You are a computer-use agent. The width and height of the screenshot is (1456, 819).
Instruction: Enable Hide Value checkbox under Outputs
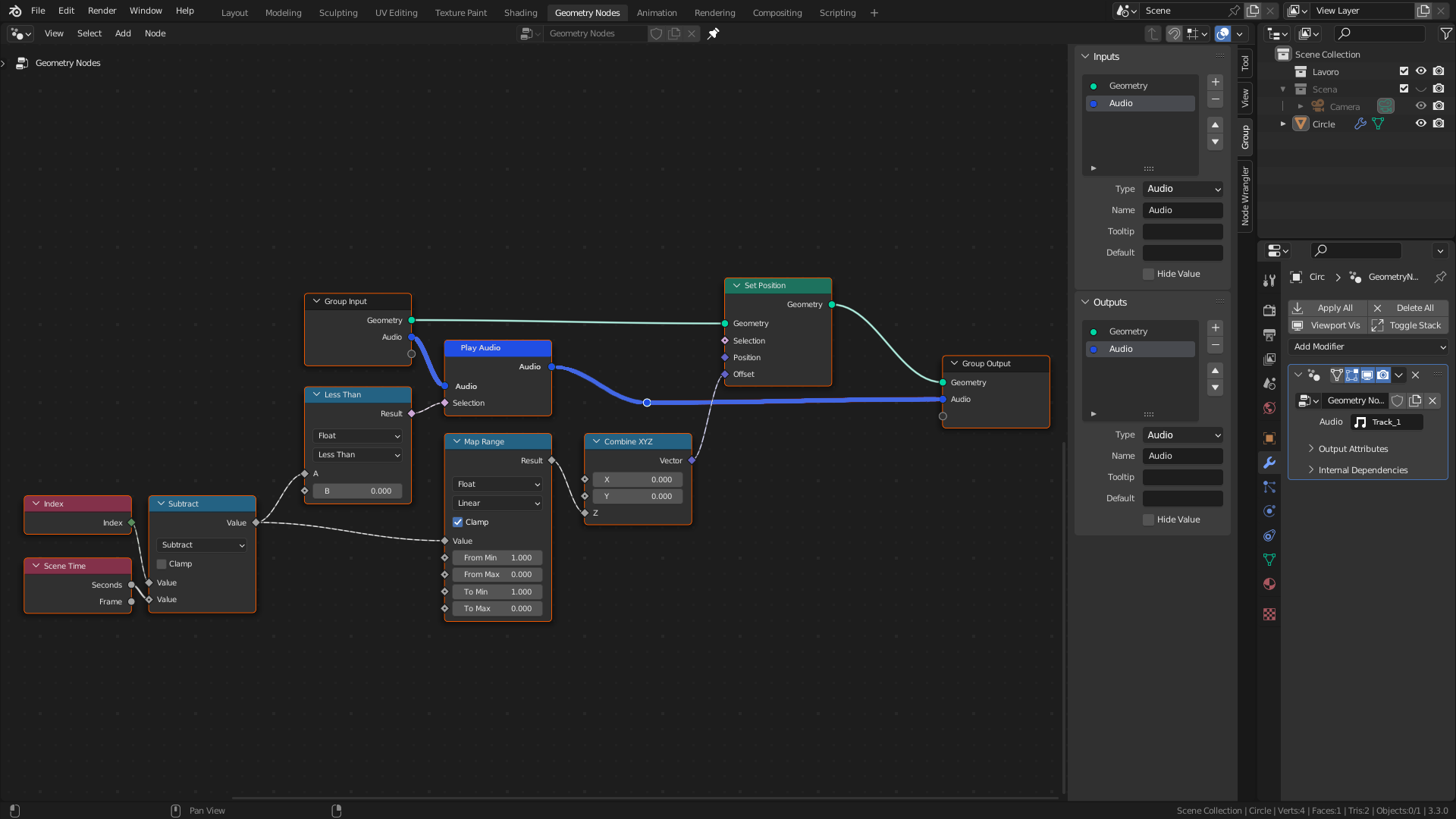pyautogui.click(x=1149, y=519)
